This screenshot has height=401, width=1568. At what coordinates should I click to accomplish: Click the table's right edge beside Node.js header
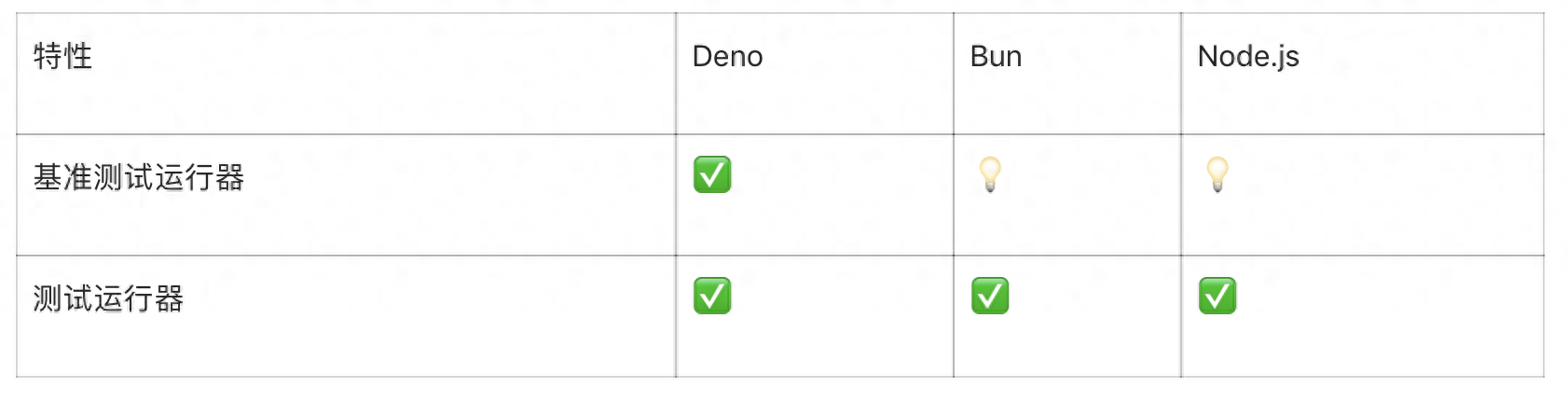(x=1544, y=74)
